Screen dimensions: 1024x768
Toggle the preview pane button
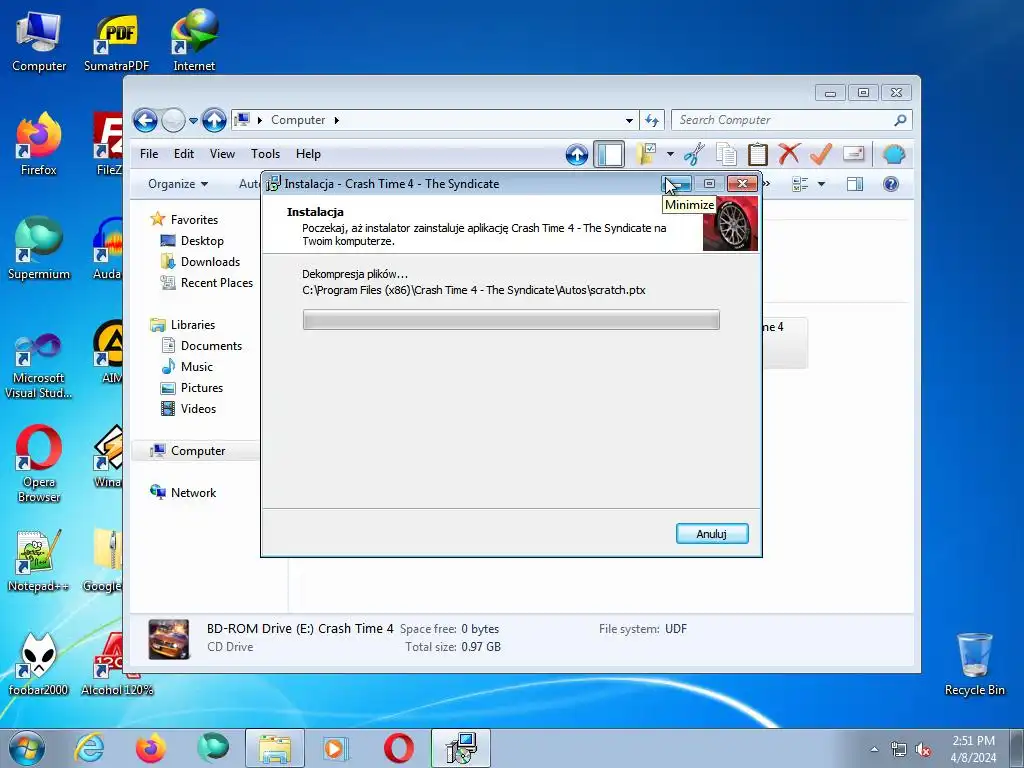click(854, 184)
